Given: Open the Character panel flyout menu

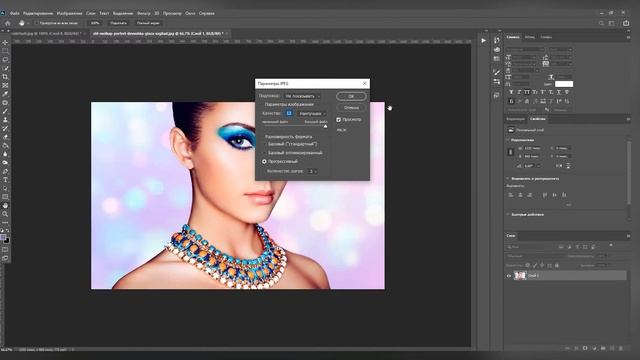Looking at the screenshot, I should pos(628,37).
